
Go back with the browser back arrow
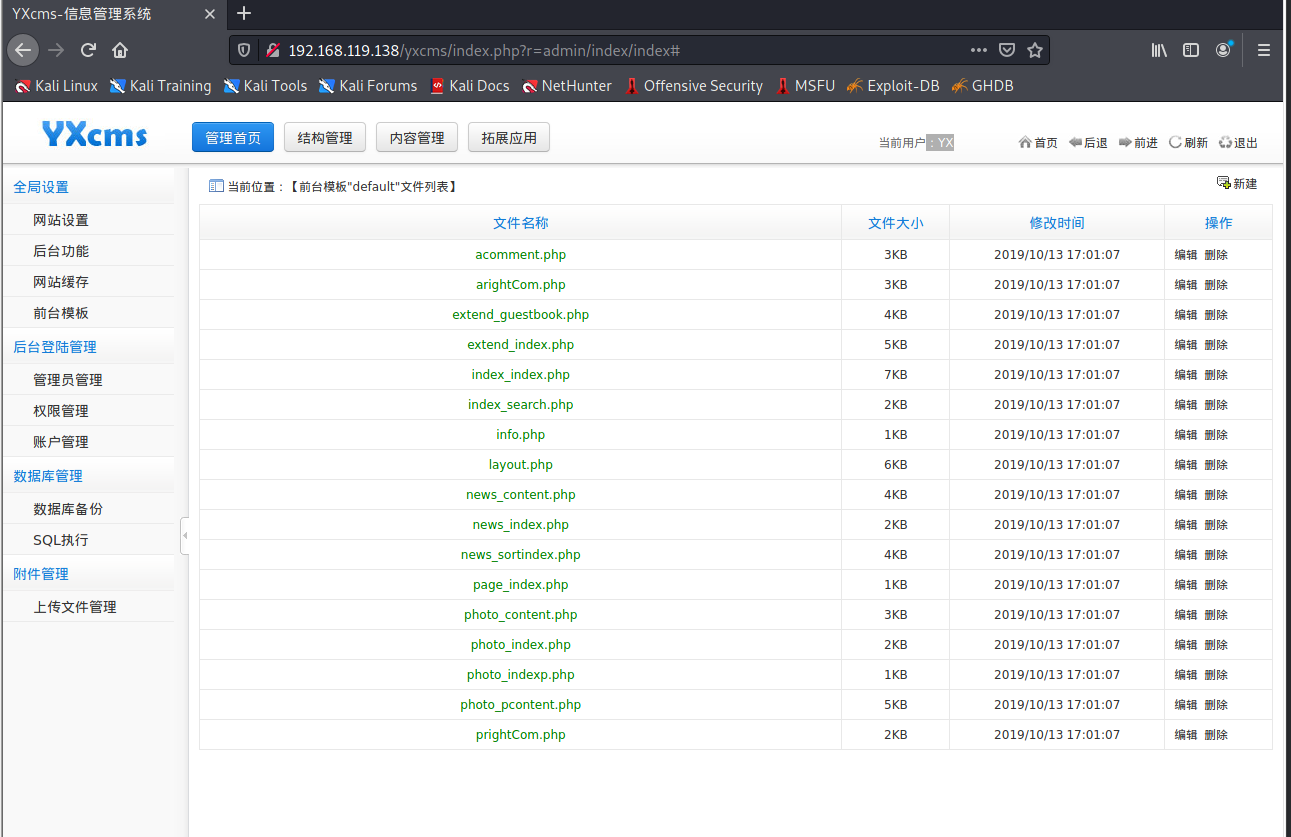coord(23,50)
